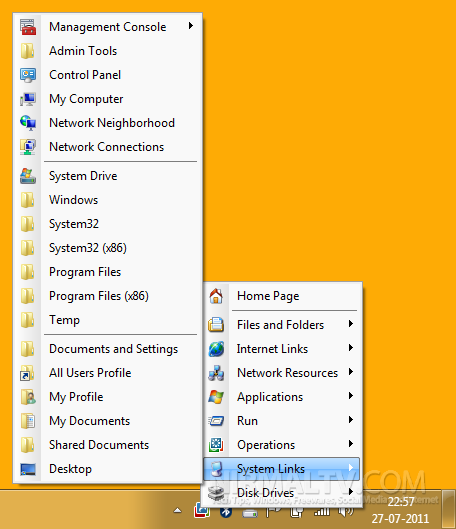Expand the Management Console submenu arrow
This screenshot has width=456, height=529.
(x=191, y=26)
